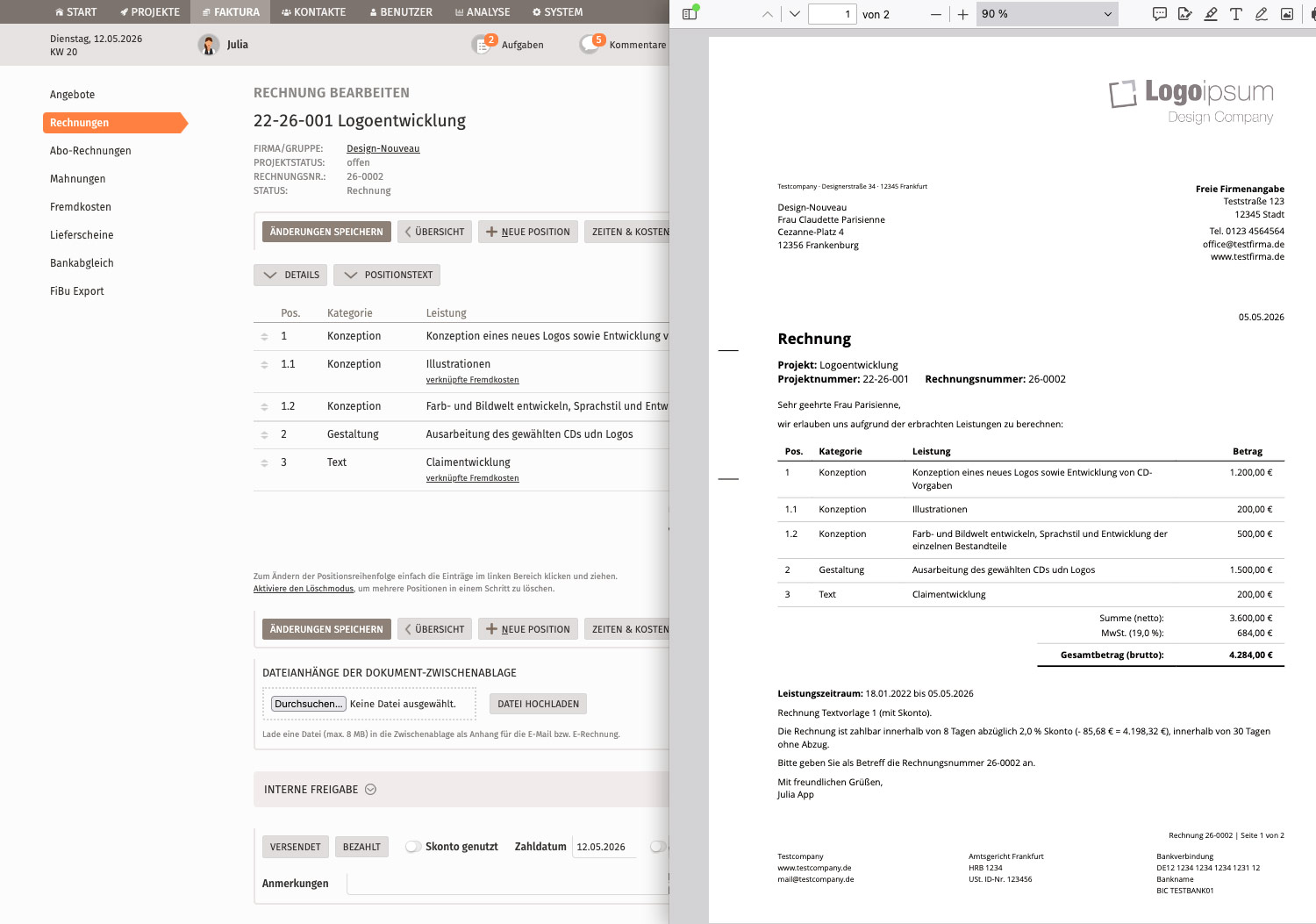Click reorder handle for Text position 3
The width and height of the screenshot is (1316, 924).
264,462
